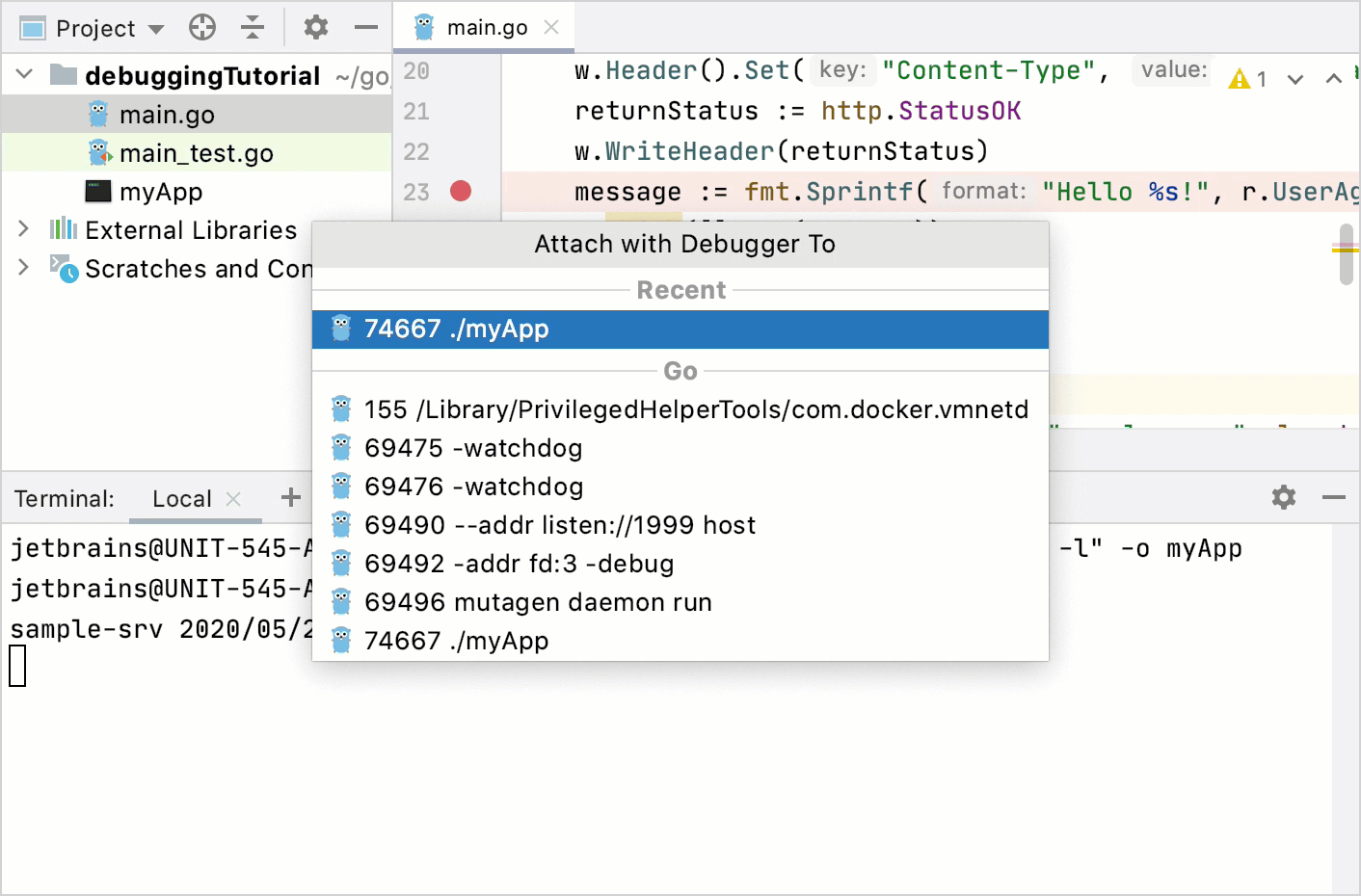1361x896 pixels.
Task: Expand the External Libraries node
Action: 21,229
